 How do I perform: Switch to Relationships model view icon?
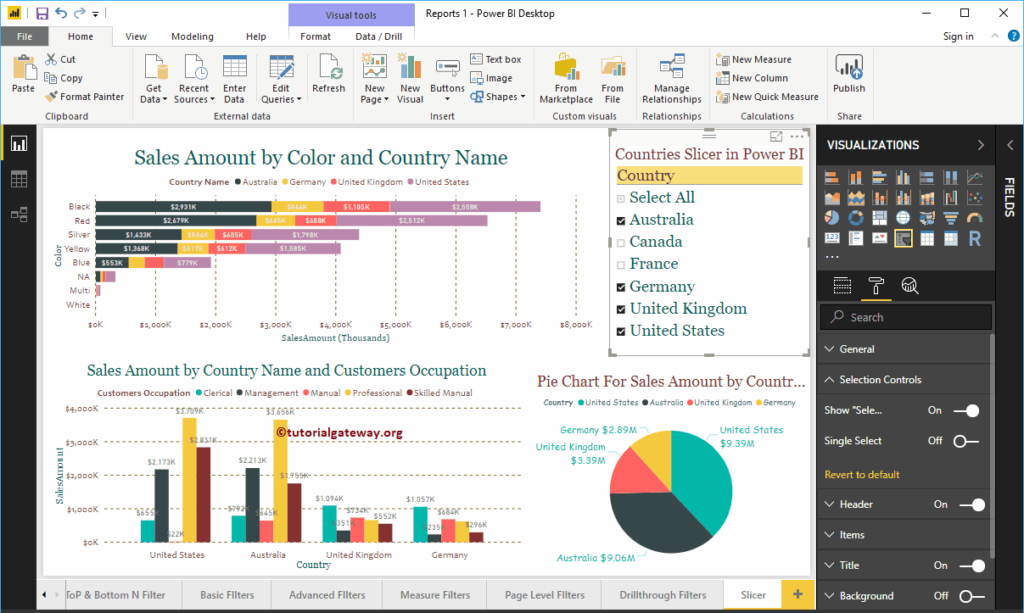point(19,214)
